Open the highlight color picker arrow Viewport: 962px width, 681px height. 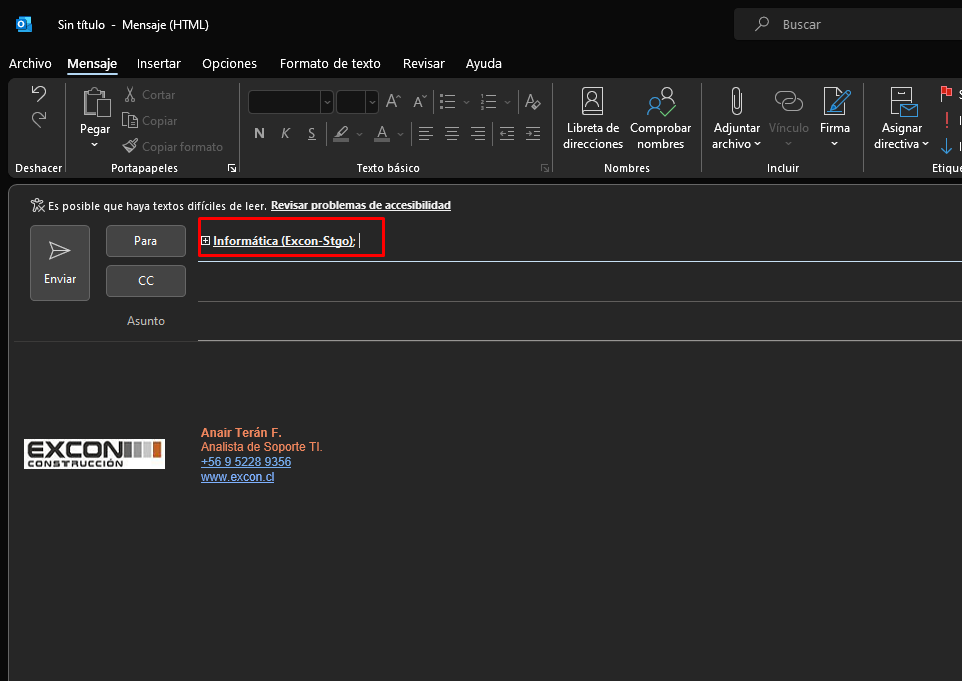(360, 134)
